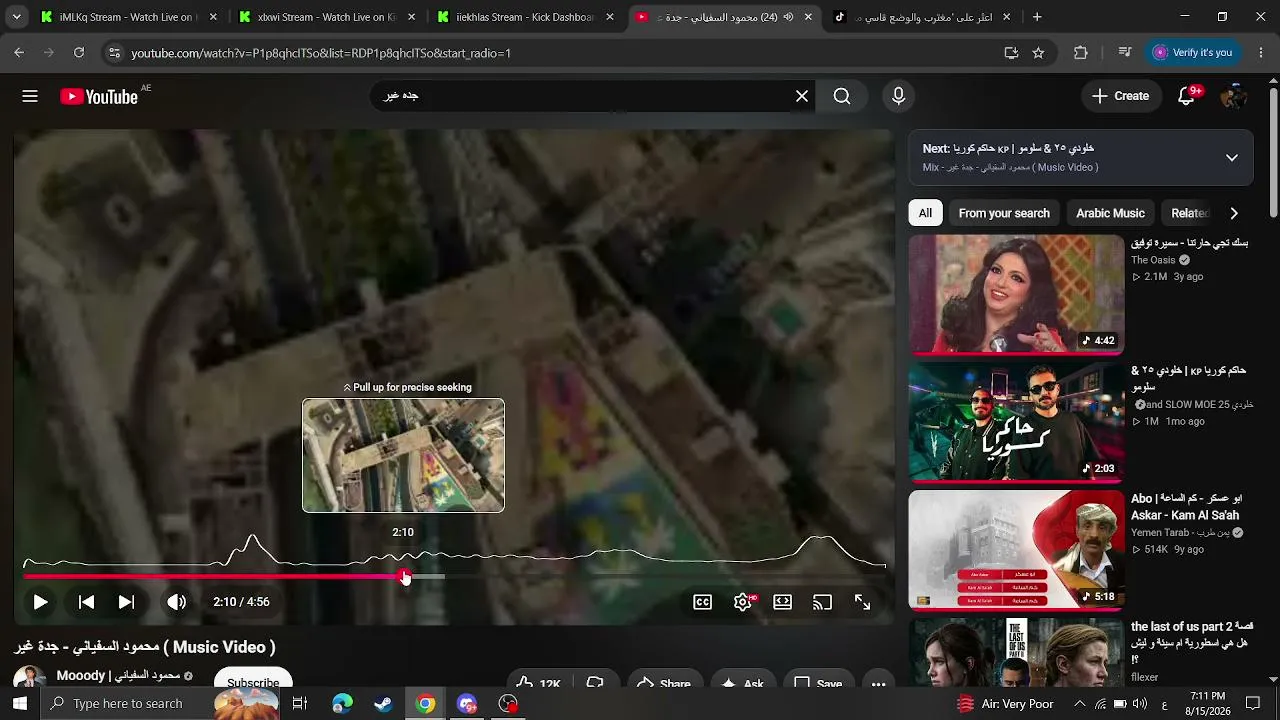Open a new browser tab

1037,17
